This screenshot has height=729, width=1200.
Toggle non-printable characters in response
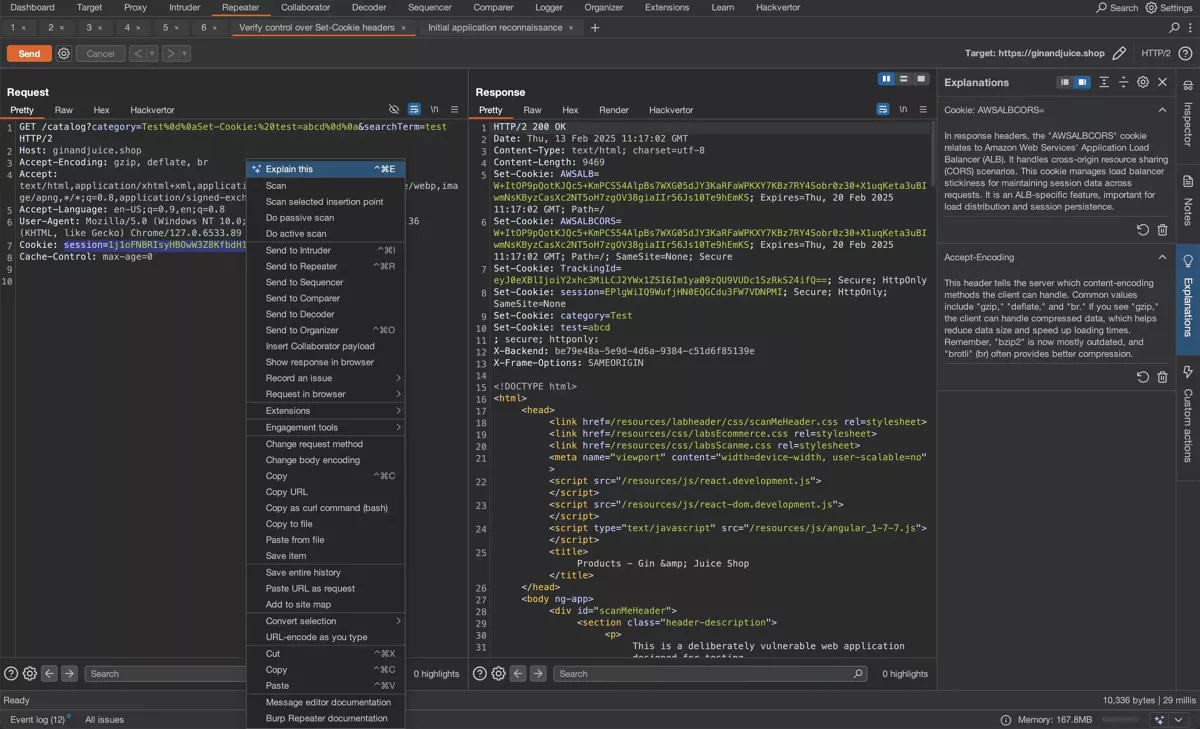(903, 109)
